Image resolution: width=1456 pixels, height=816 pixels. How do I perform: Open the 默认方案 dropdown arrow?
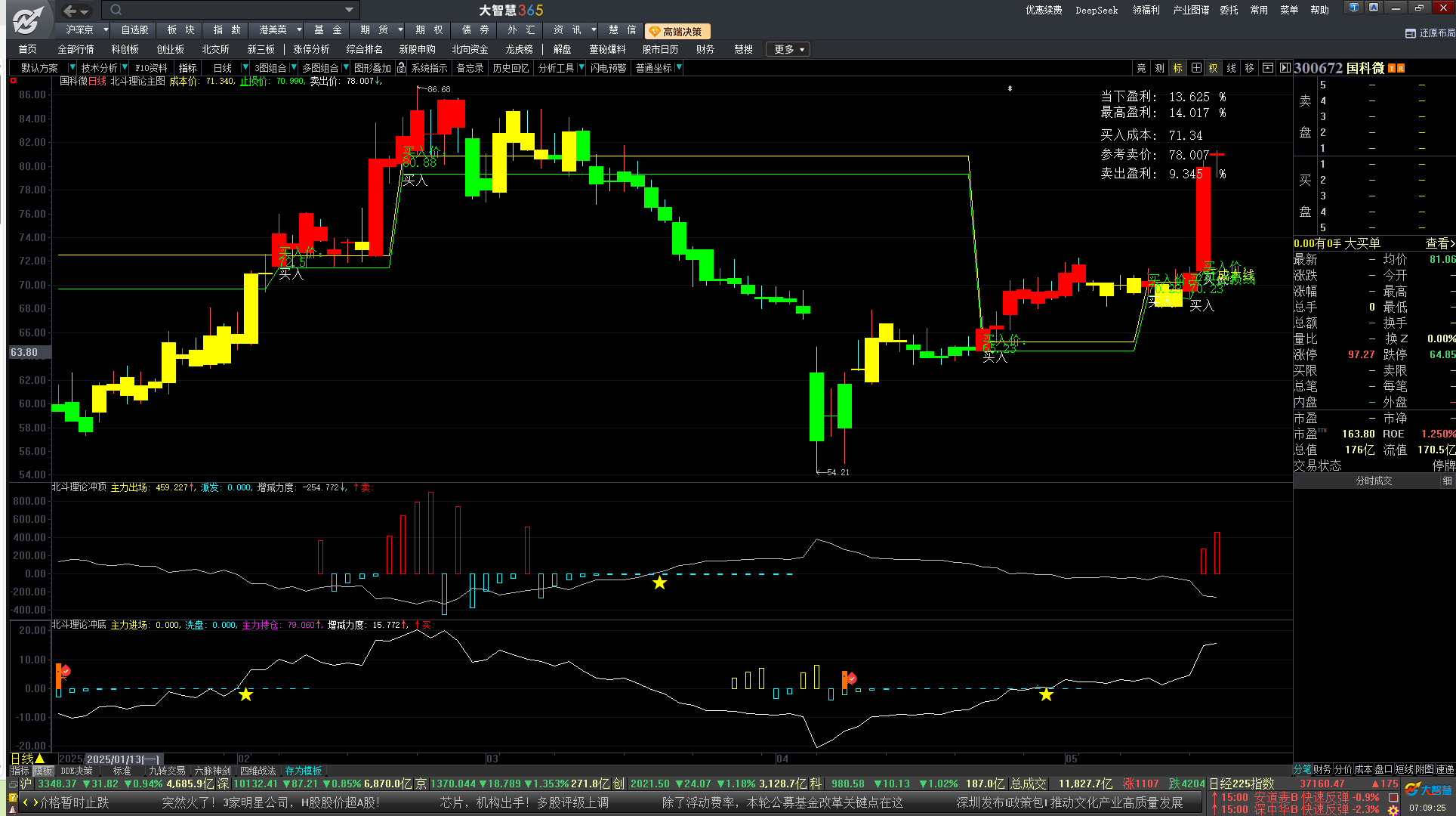click(72, 68)
